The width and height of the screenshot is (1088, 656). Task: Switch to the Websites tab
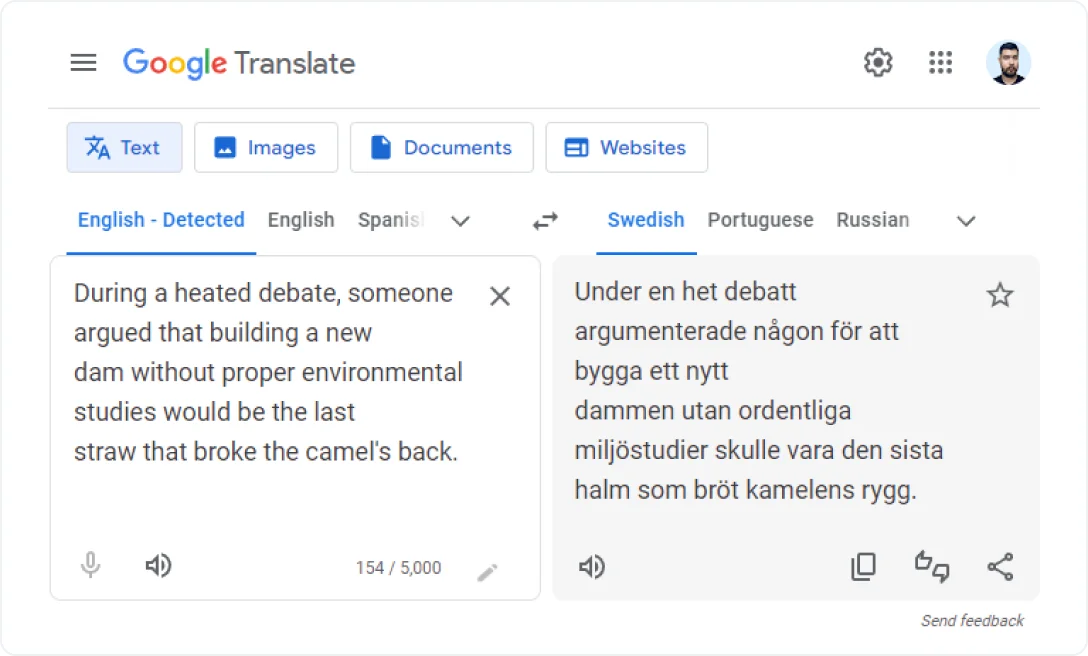[626, 147]
